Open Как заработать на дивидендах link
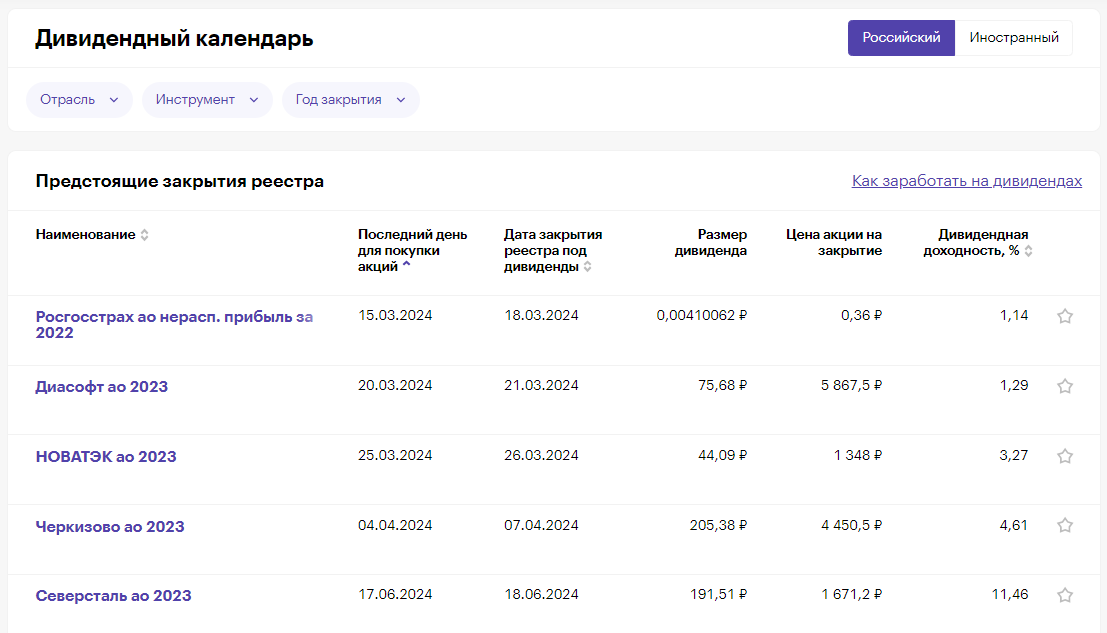Image resolution: width=1107 pixels, height=633 pixels. [967, 181]
